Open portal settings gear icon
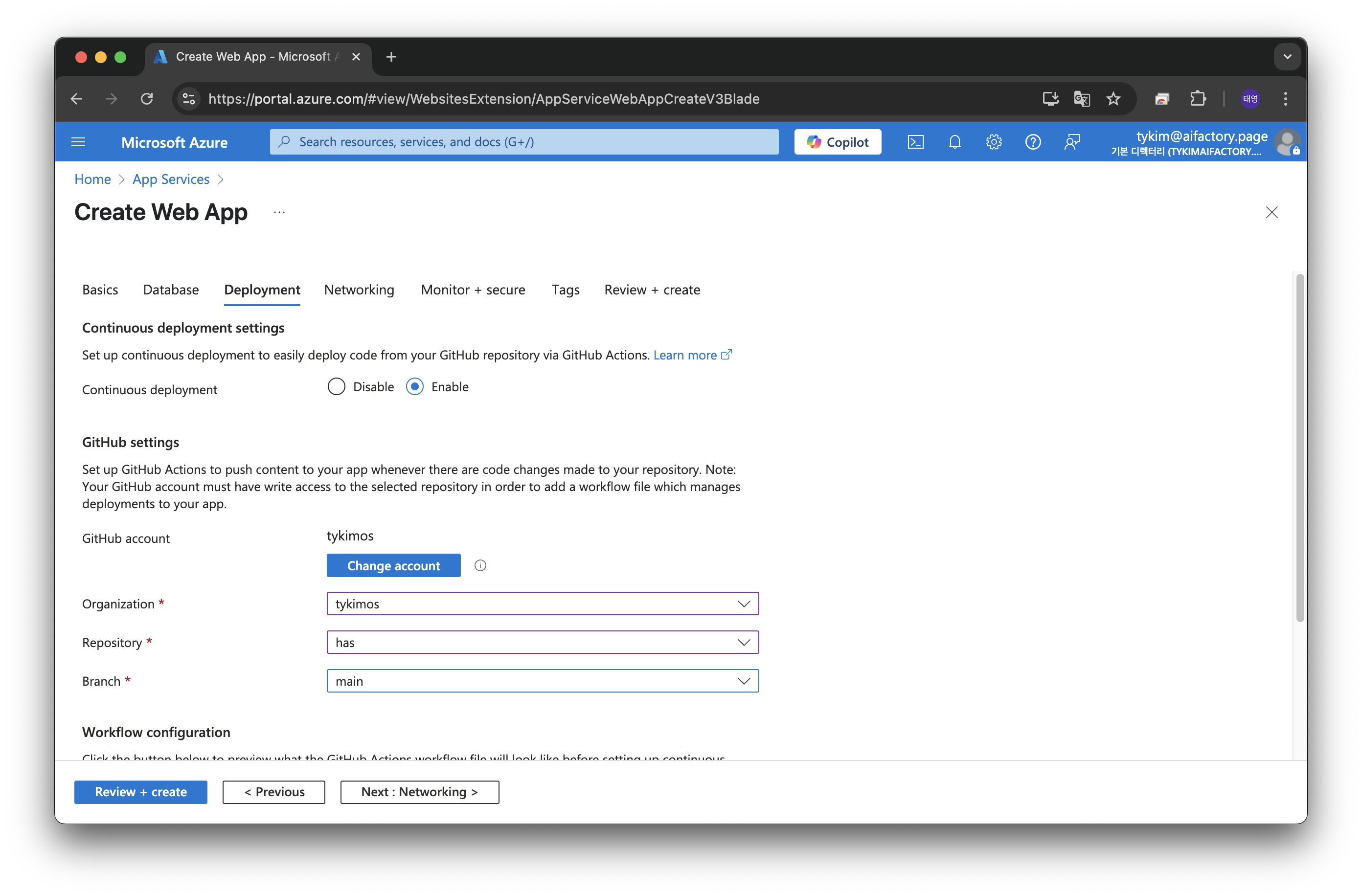1362x896 pixels. [994, 142]
